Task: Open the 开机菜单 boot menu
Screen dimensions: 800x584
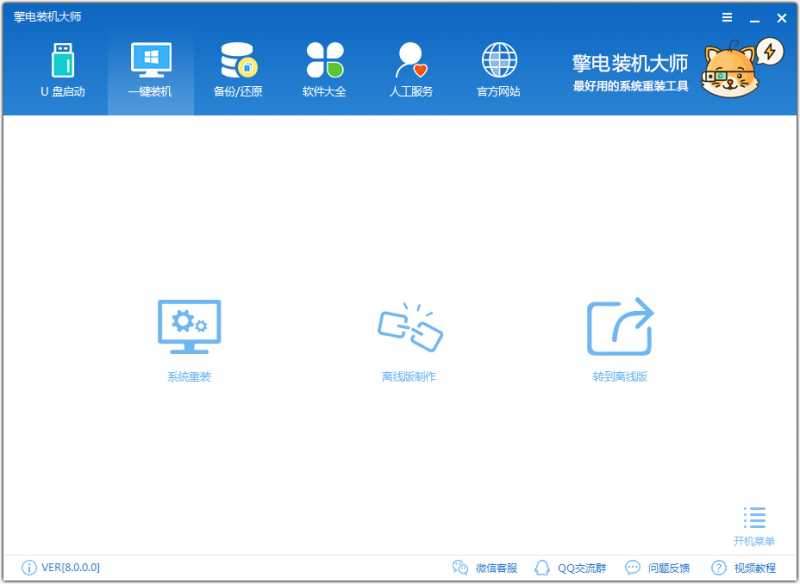Action: click(x=753, y=522)
